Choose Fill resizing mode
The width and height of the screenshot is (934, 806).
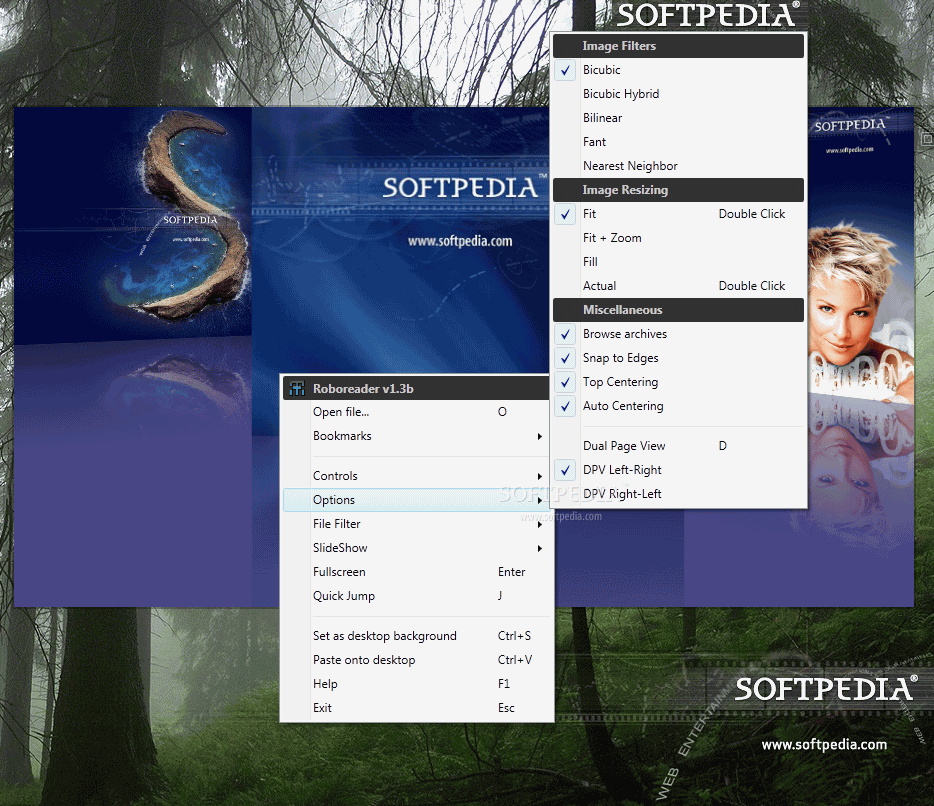(678, 262)
